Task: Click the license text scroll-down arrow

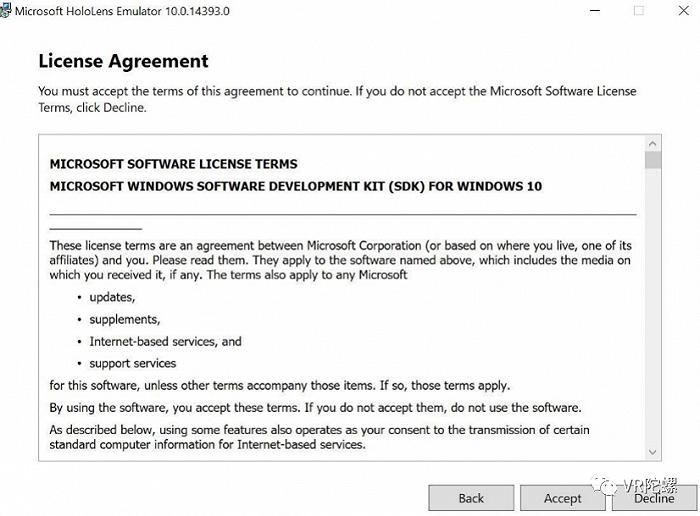Action: click(653, 452)
